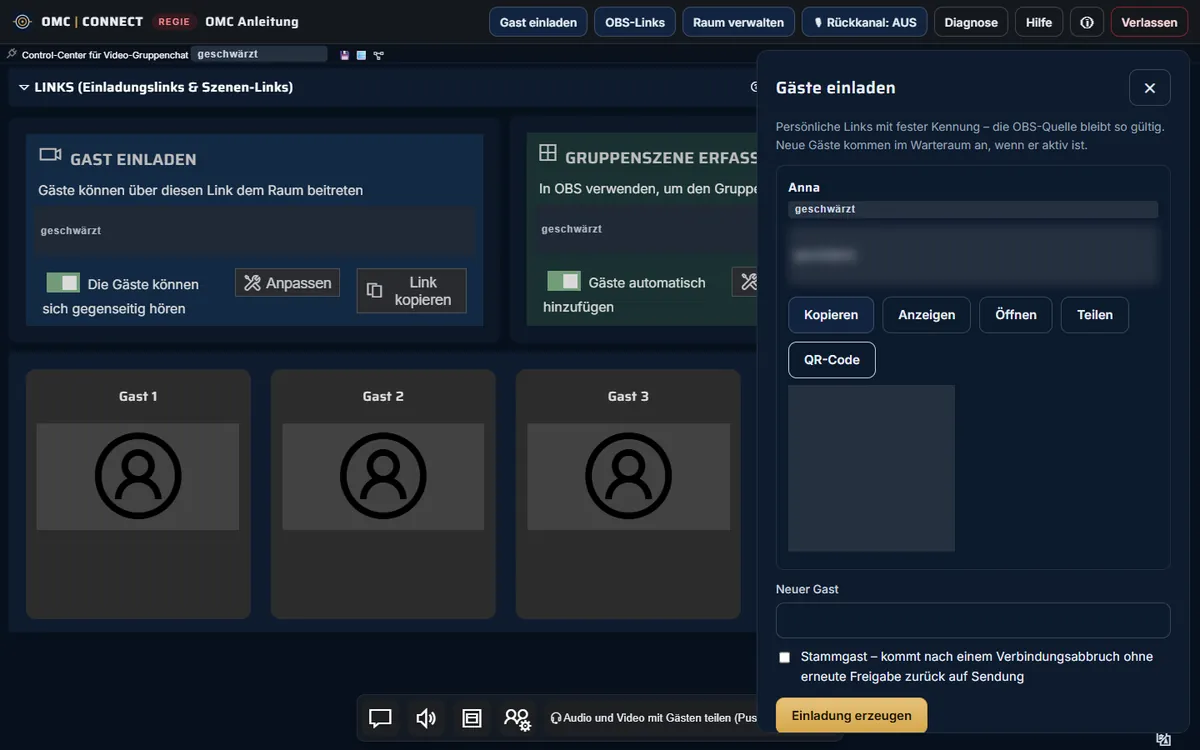
Task: Click the layout window icon in bottom toolbar
Action: [x=472, y=718]
